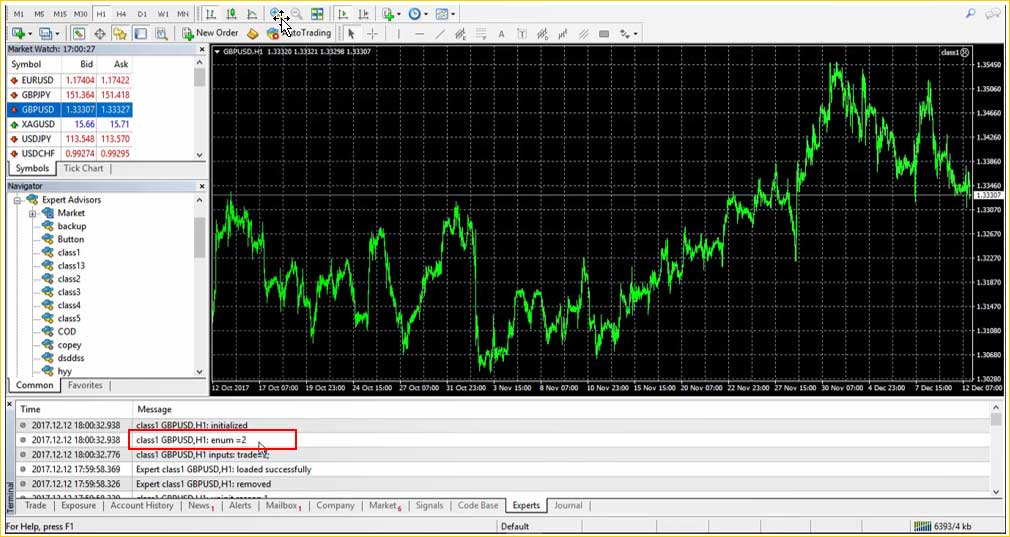This screenshot has width=1010, height=537.
Task: Open the Profiles dropdown arrow
Action: coord(57,33)
